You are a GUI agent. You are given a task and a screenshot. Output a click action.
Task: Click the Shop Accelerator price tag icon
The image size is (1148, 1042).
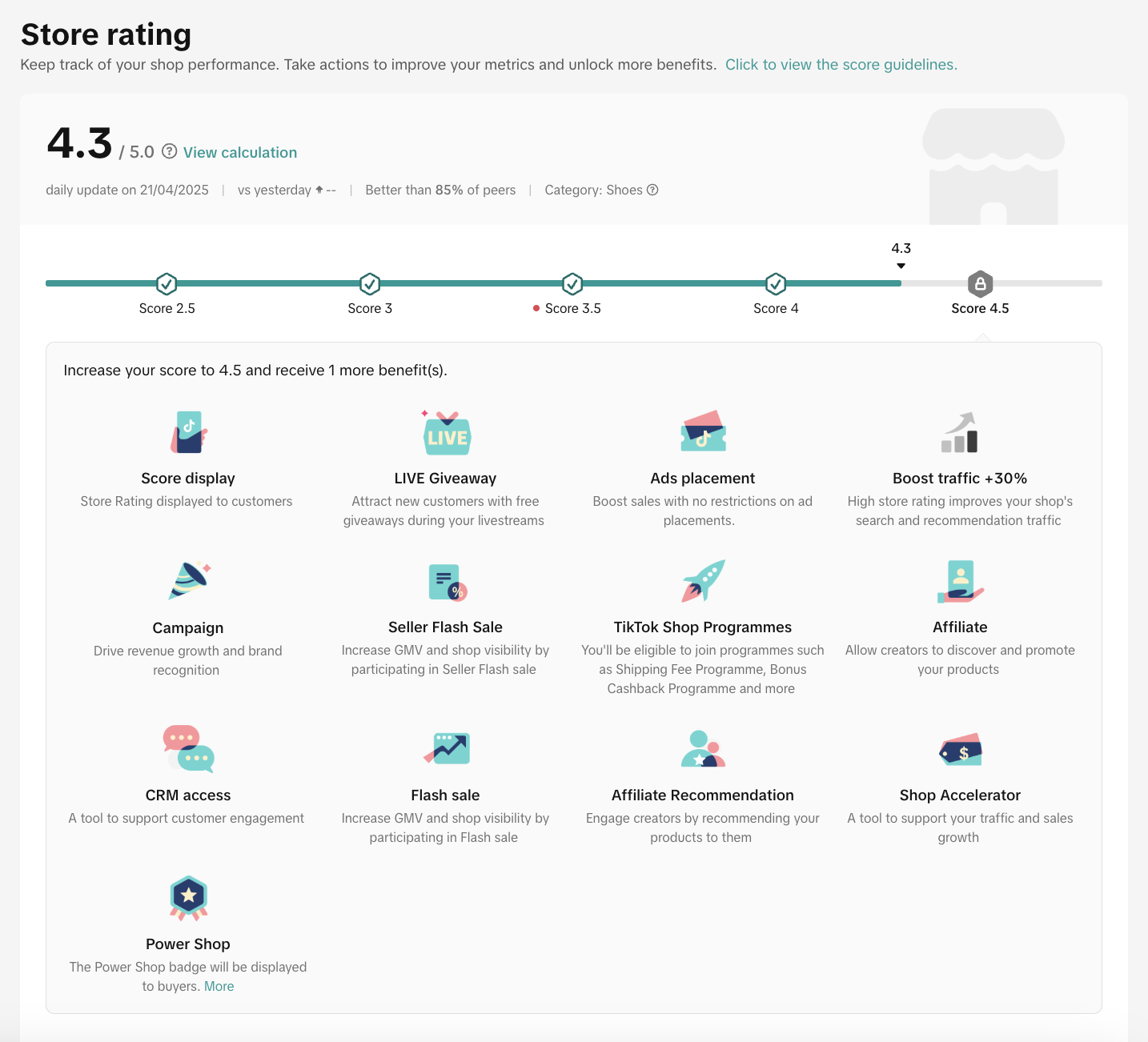(960, 750)
